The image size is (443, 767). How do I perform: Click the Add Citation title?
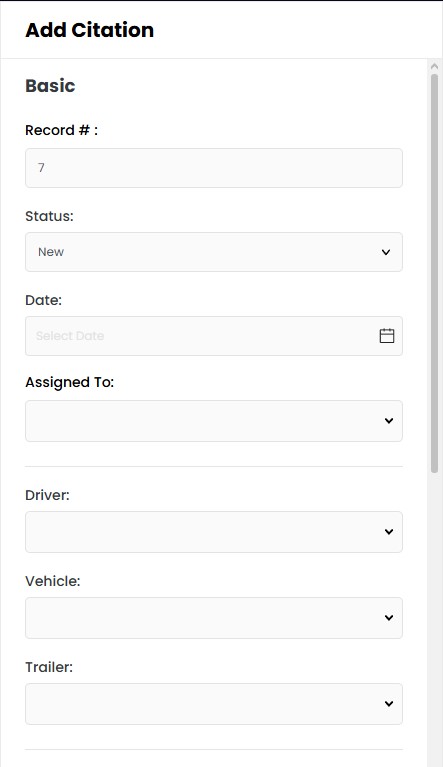pos(89,30)
